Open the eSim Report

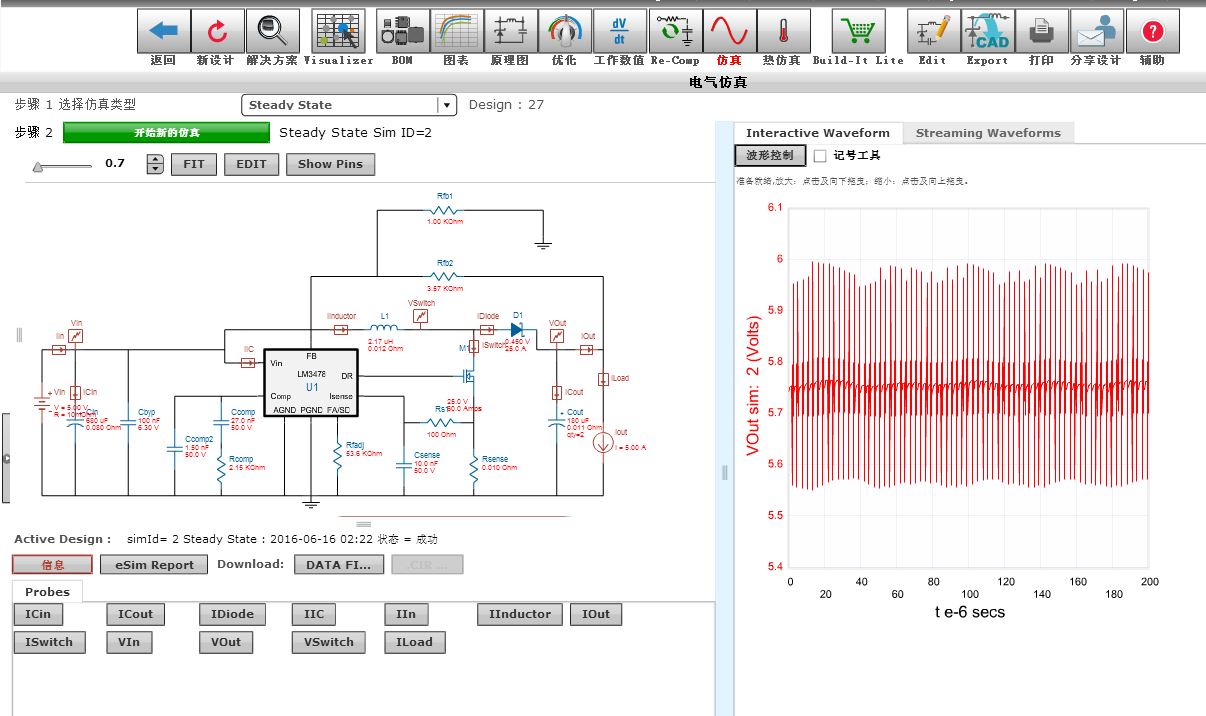click(154, 565)
